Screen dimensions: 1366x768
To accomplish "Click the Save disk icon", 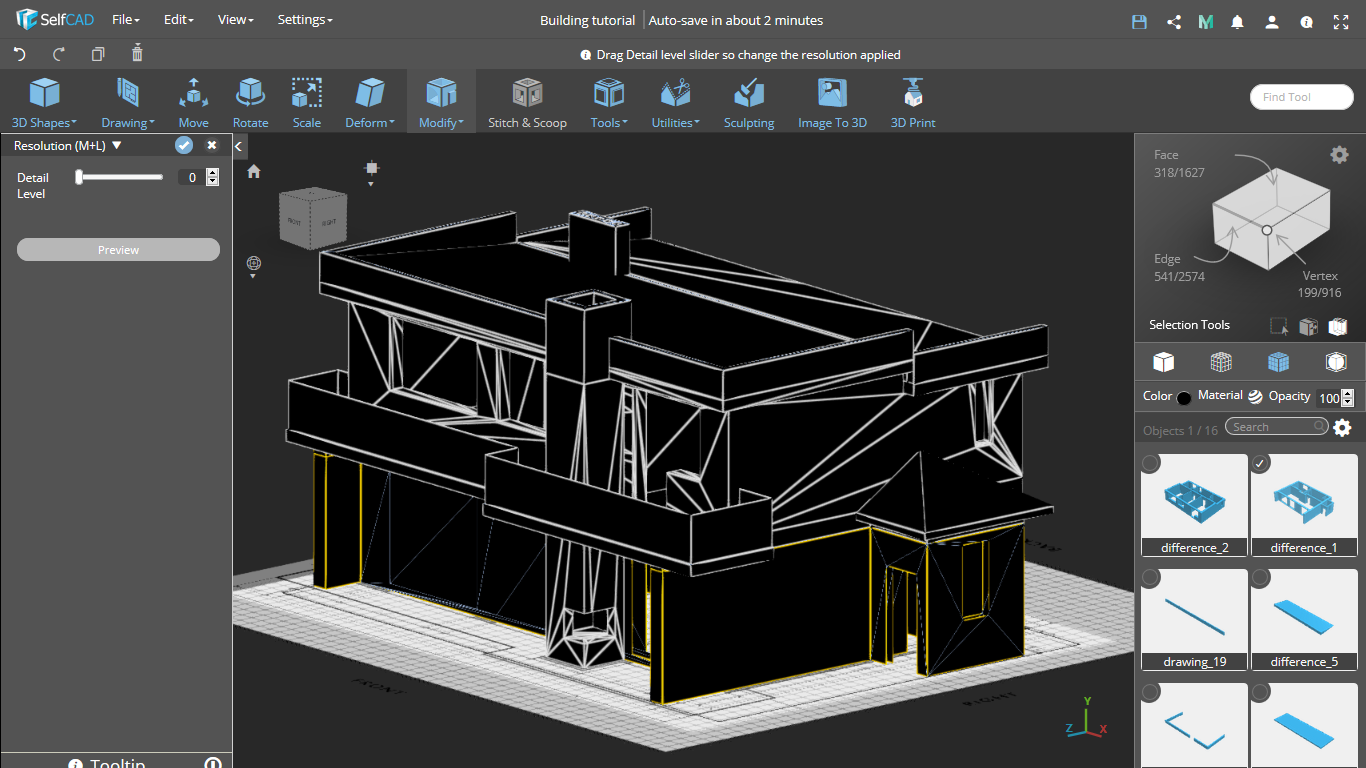I will (1139, 21).
